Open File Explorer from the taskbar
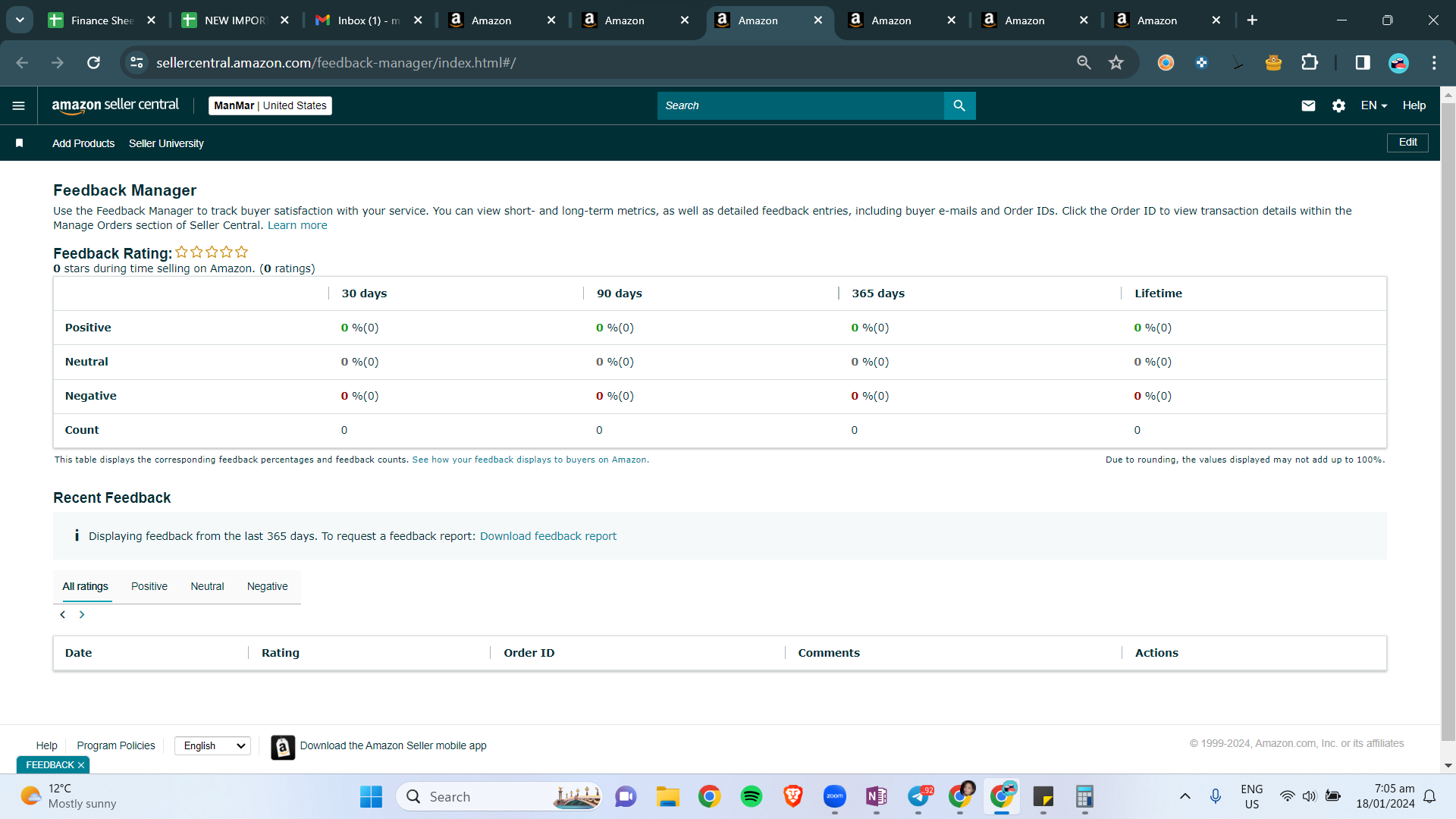This screenshot has height=819, width=1456. click(x=668, y=796)
